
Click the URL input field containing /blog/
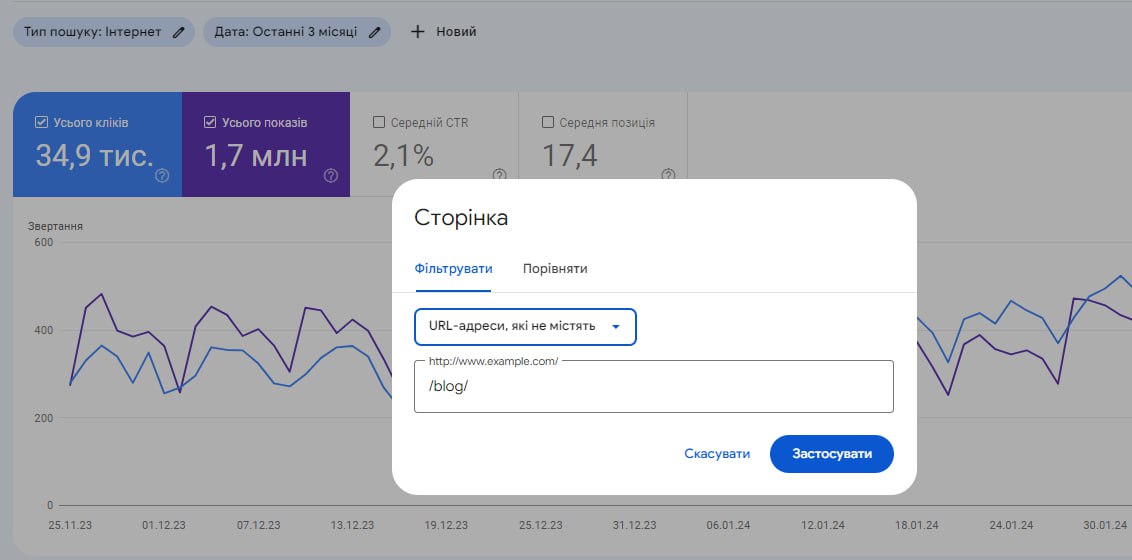pos(653,387)
